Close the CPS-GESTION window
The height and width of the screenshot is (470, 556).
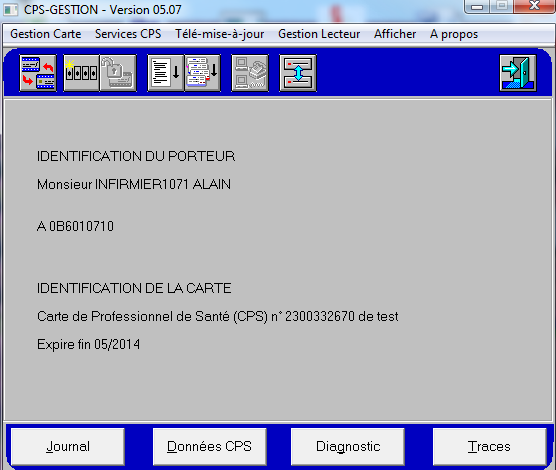click(x=534, y=6)
